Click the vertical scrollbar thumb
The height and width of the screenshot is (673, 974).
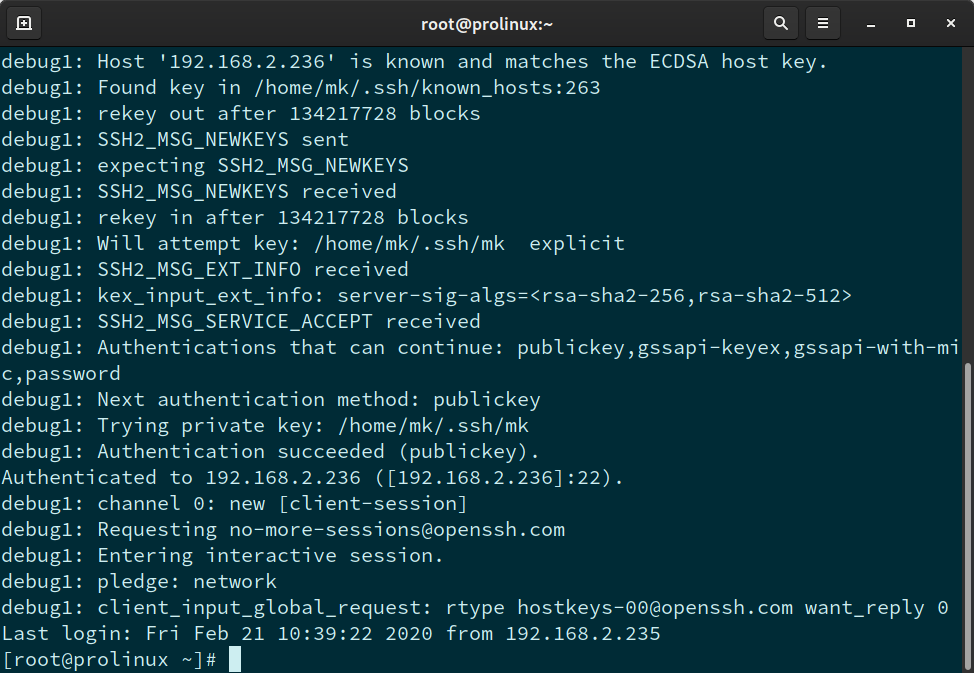[x=967, y=515]
